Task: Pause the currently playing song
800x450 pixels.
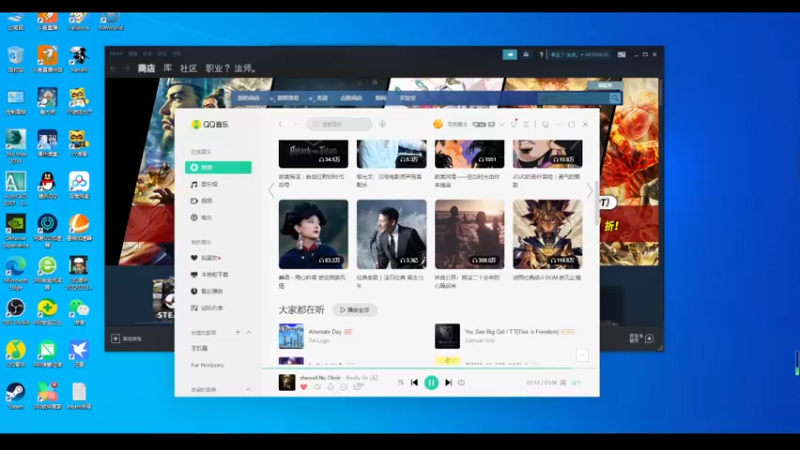Action: pyautogui.click(x=431, y=382)
